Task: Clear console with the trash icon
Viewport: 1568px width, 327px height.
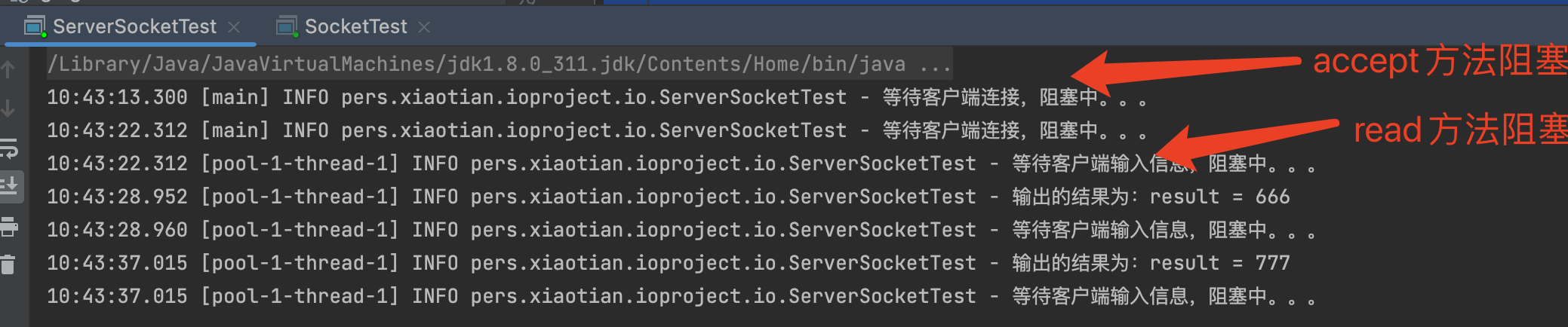Action: click(8, 264)
